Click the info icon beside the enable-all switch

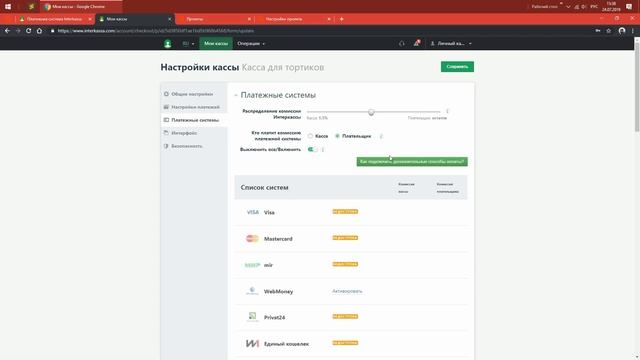tap(323, 150)
